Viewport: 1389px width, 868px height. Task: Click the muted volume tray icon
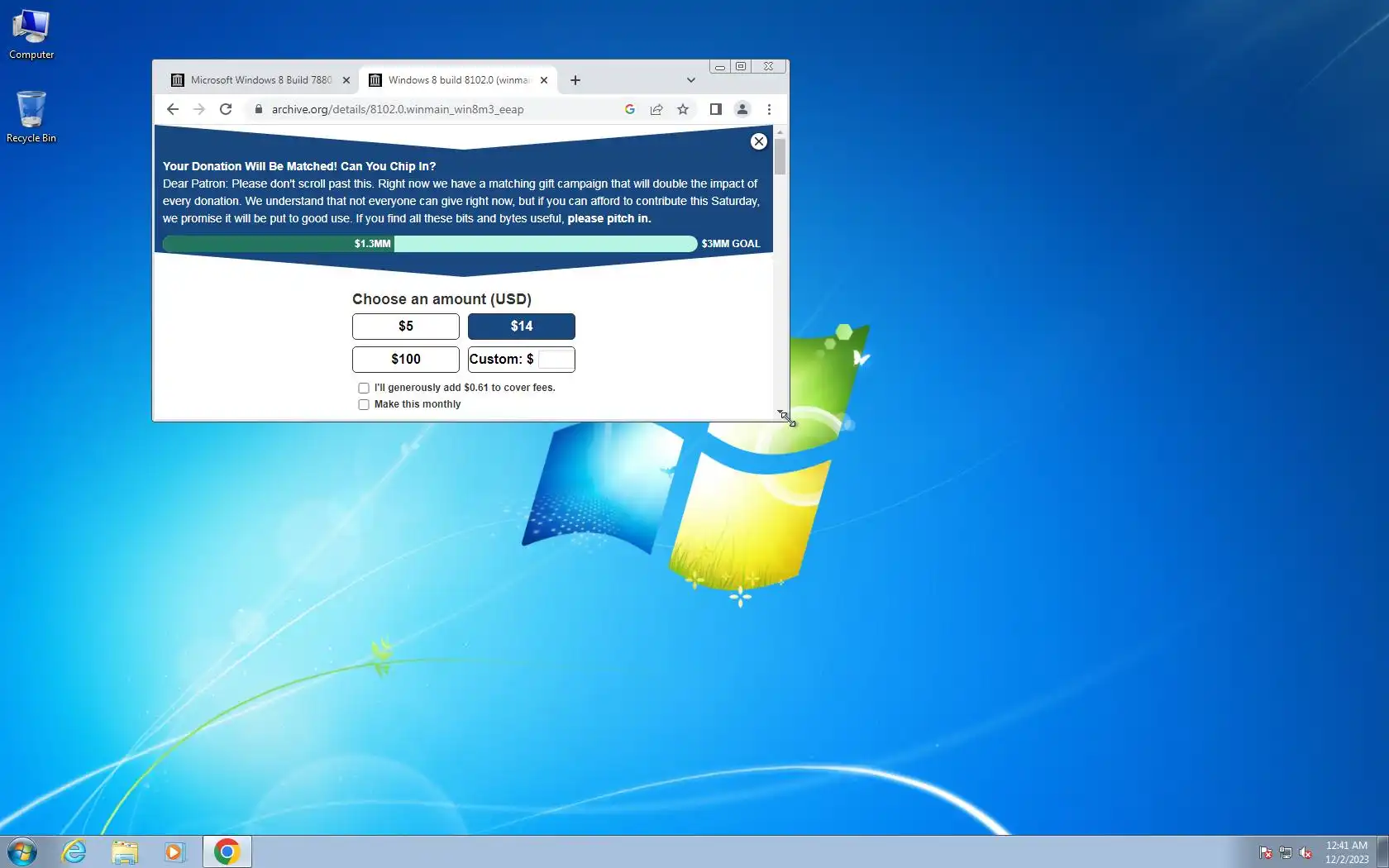click(x=1305, y=852)
